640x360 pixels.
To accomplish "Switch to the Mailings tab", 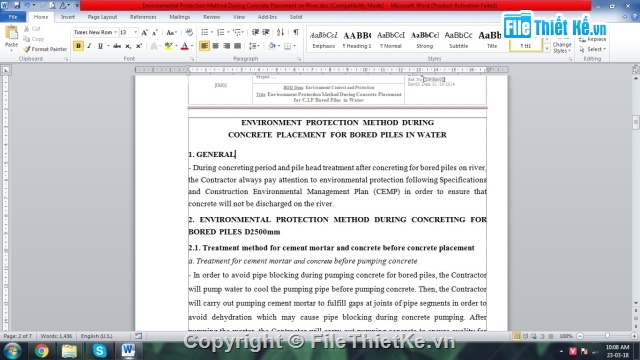I will (x=180, y=17).
